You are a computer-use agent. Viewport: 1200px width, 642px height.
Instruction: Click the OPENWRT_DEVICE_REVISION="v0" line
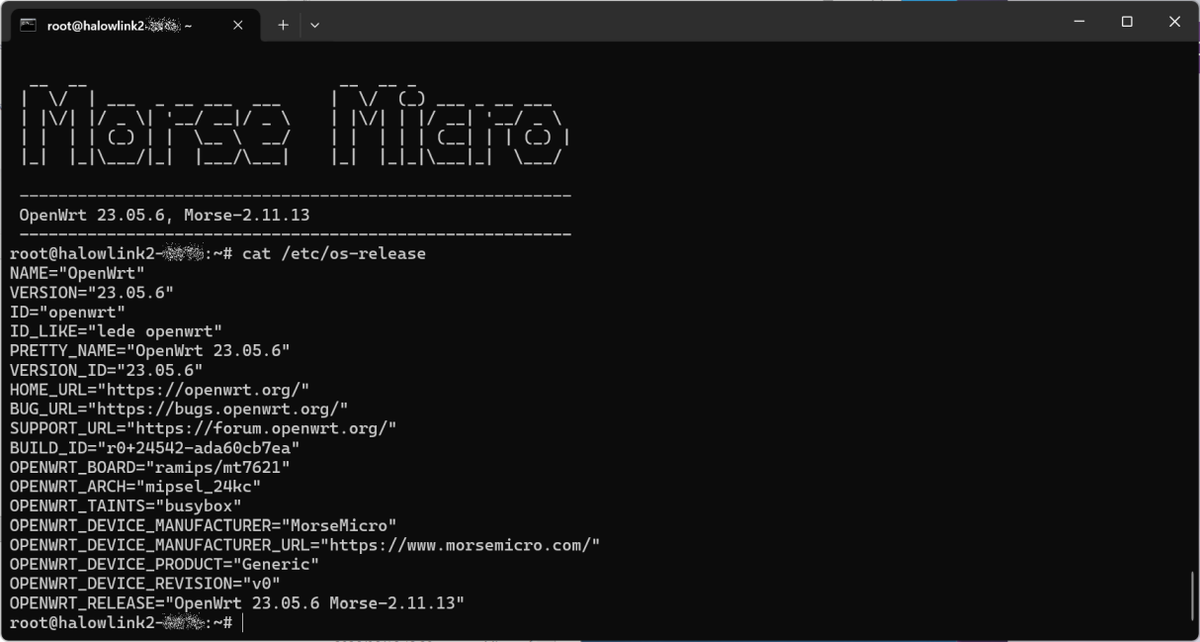(145, 583)
